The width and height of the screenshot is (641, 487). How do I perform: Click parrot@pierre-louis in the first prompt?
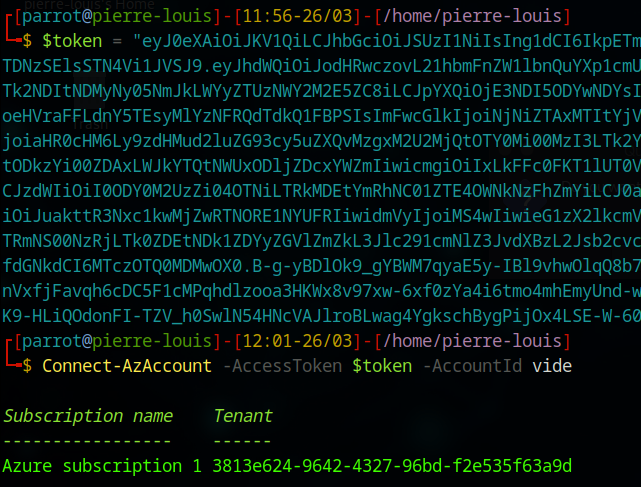117,16
